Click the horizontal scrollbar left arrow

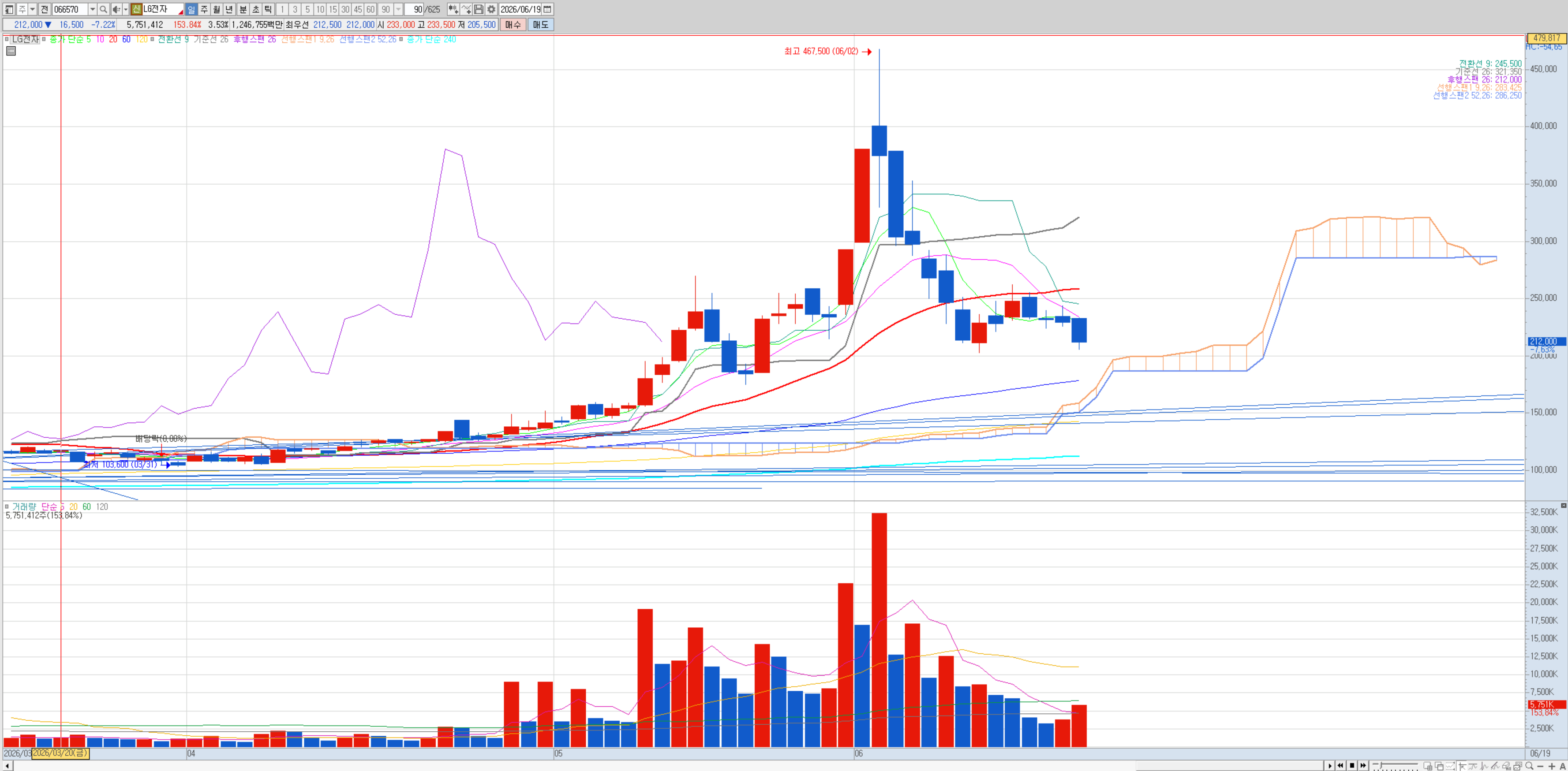tap(7, 766)
